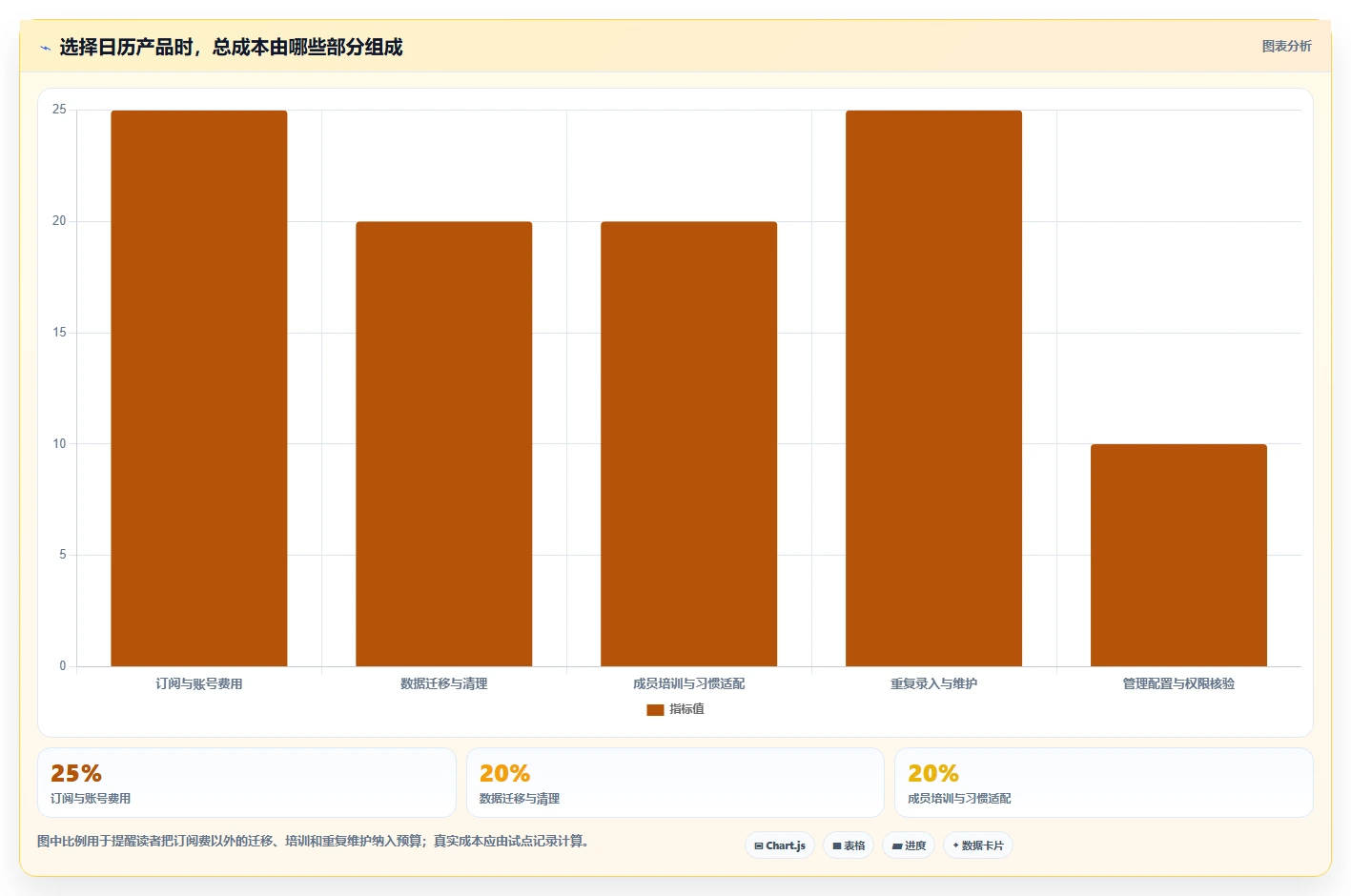Open the Chart.js chip

(779, 845)
